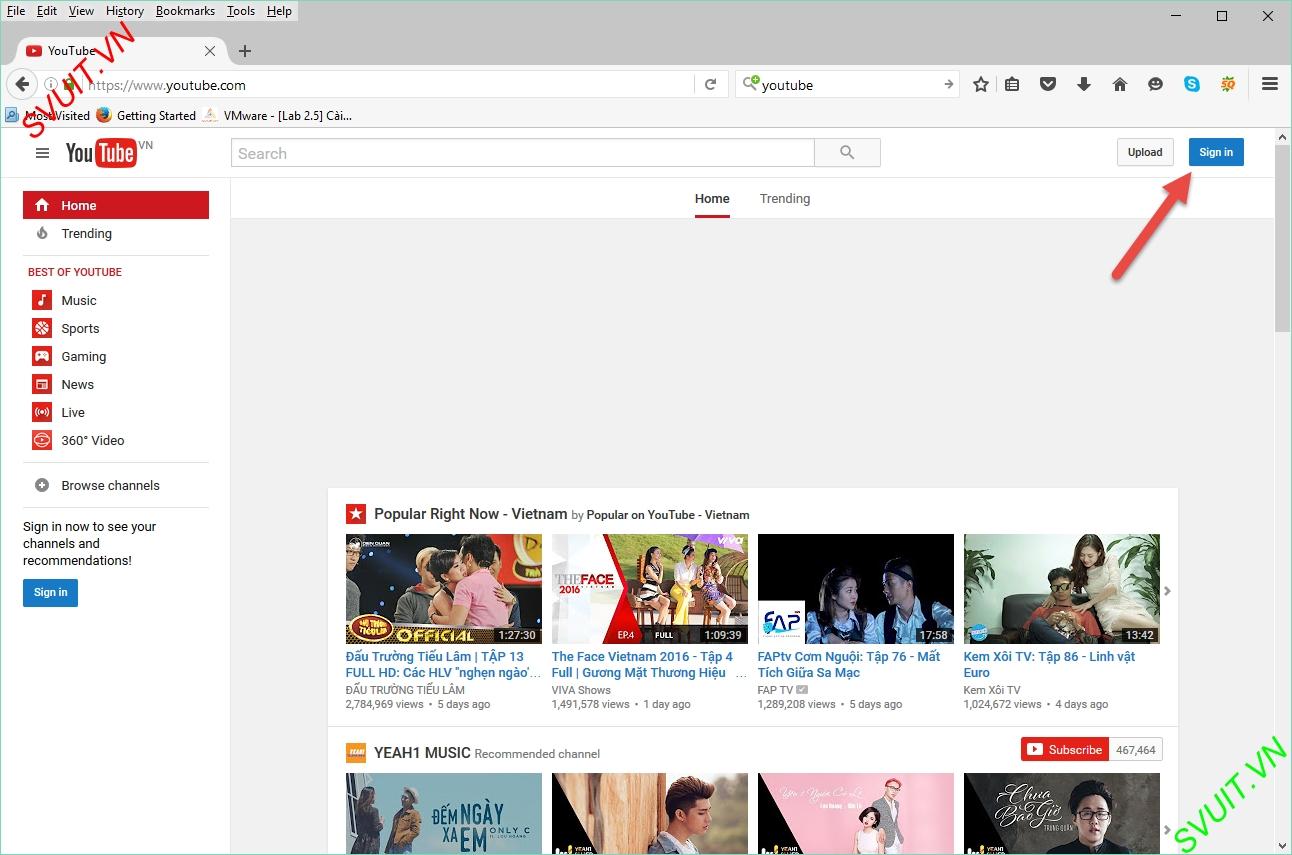Close the YouTube tab
The image size is (1292, 855).
[x=210, y=51]
